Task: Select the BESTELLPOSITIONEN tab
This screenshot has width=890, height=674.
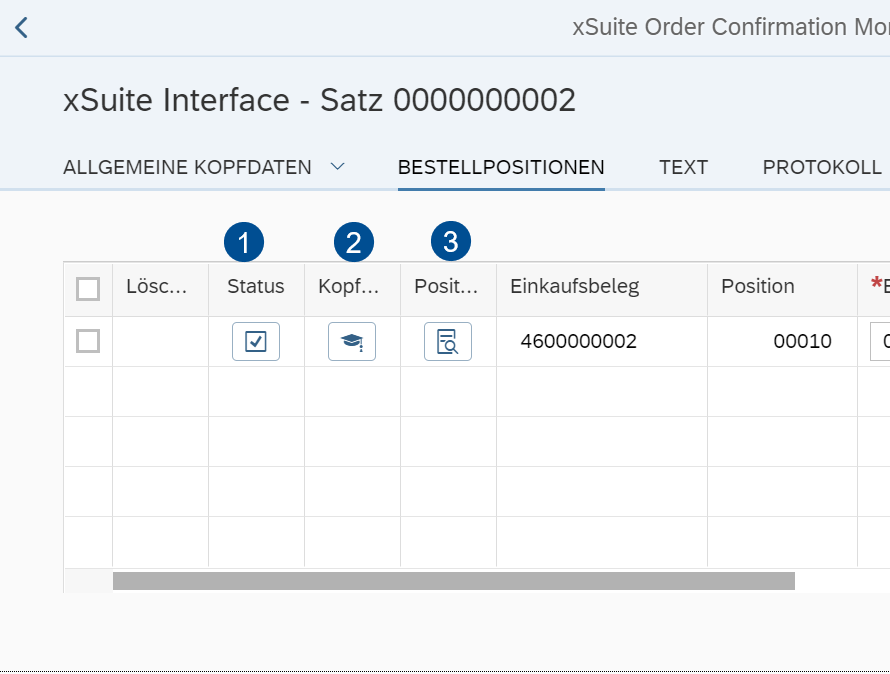Action: click(x=501, y=167)
